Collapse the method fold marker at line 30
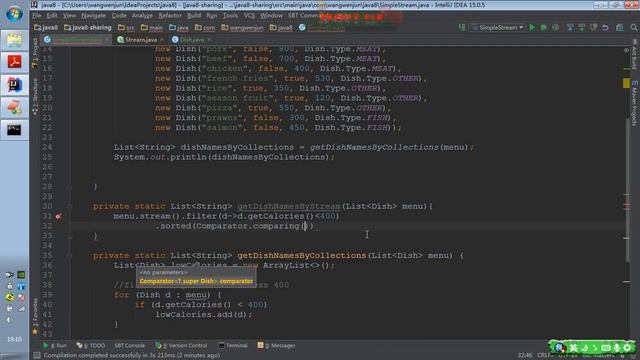The width and height of the screenshot is (640, 360). (70, 207)
